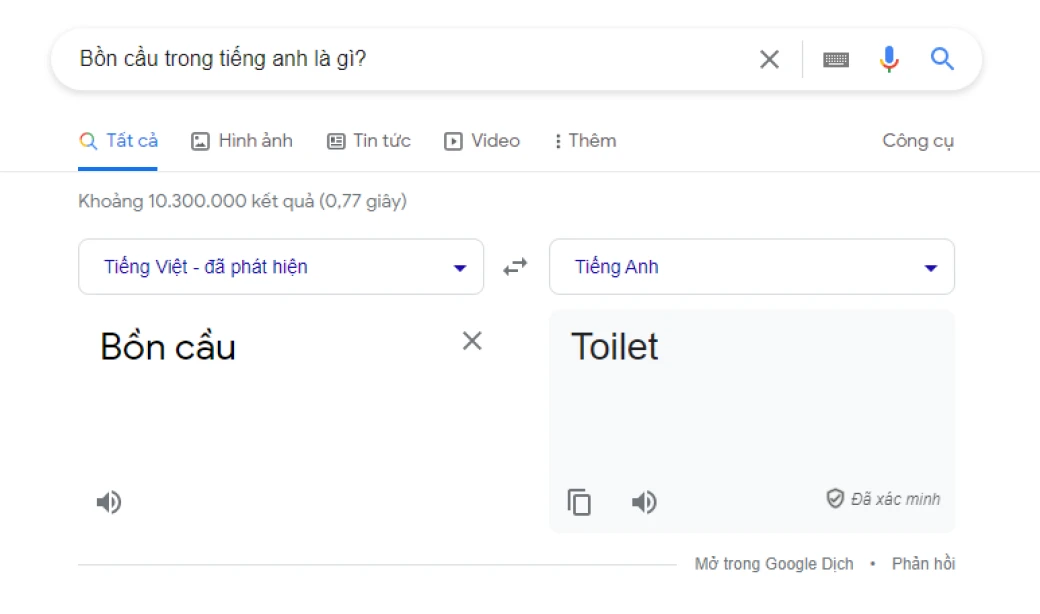Expand the 'Thêm' more options menu
The image size is (1040, 614).
tap(585, 141)
